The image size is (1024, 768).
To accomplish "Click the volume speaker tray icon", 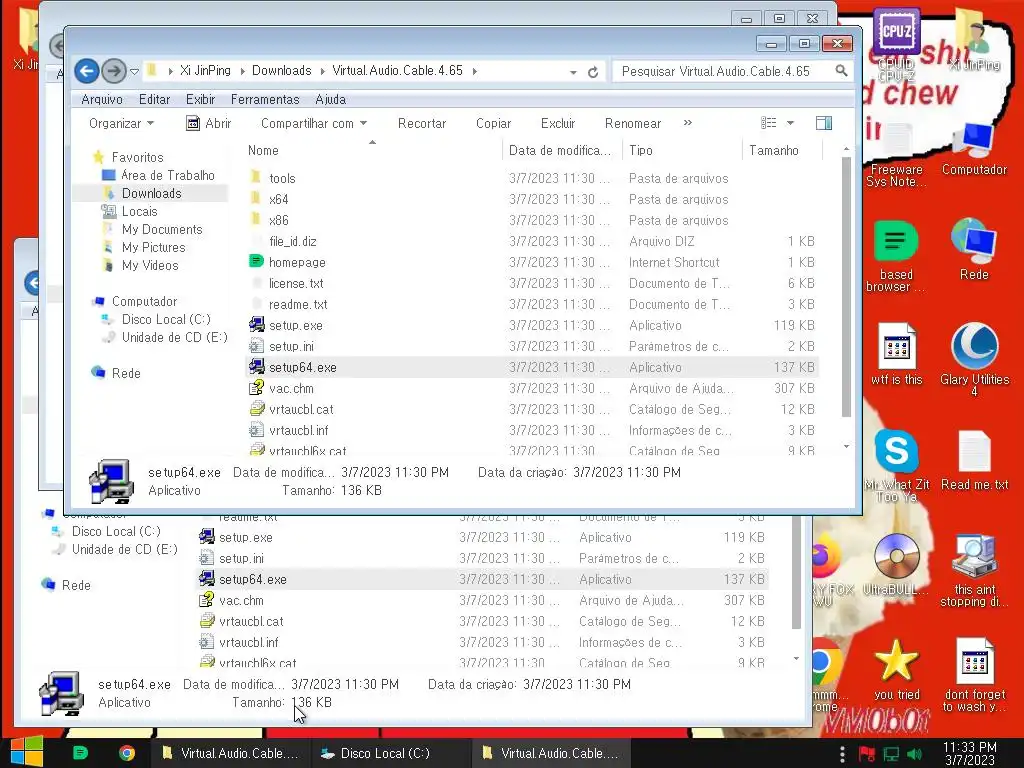I will pos(914,754).
